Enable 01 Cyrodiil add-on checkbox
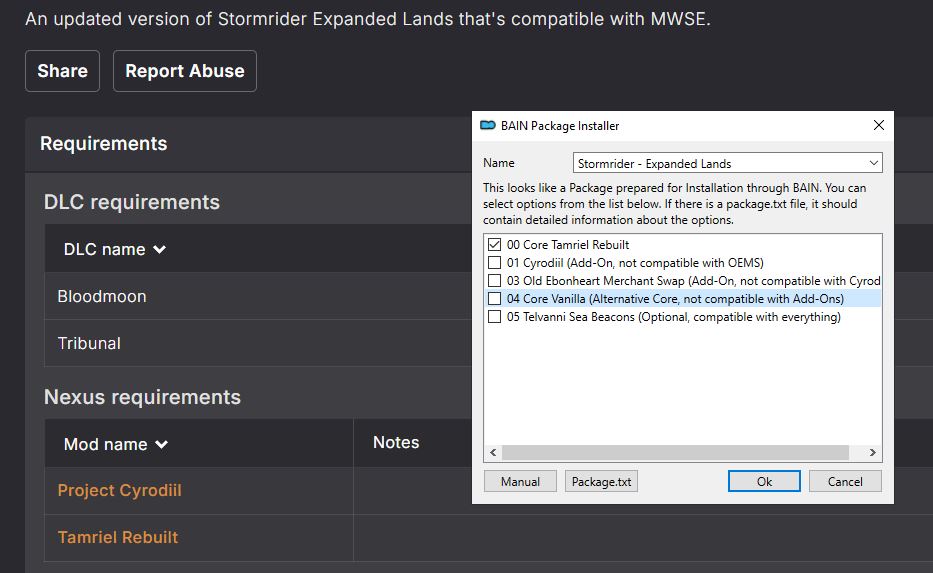Image resolution: width=933 pixels, height=573 pixels. (494, 262)
